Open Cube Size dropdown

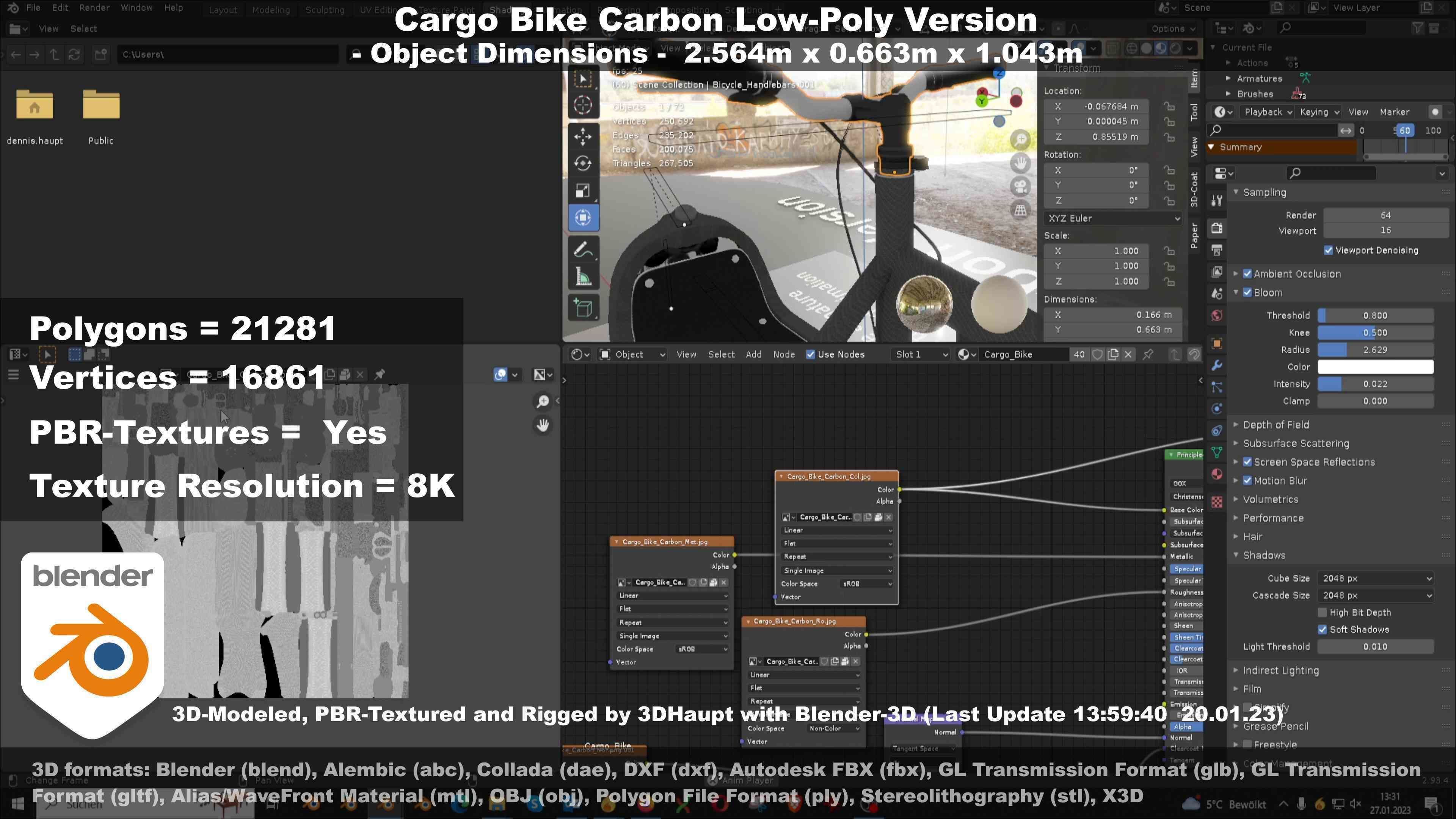click(1375, 579)
